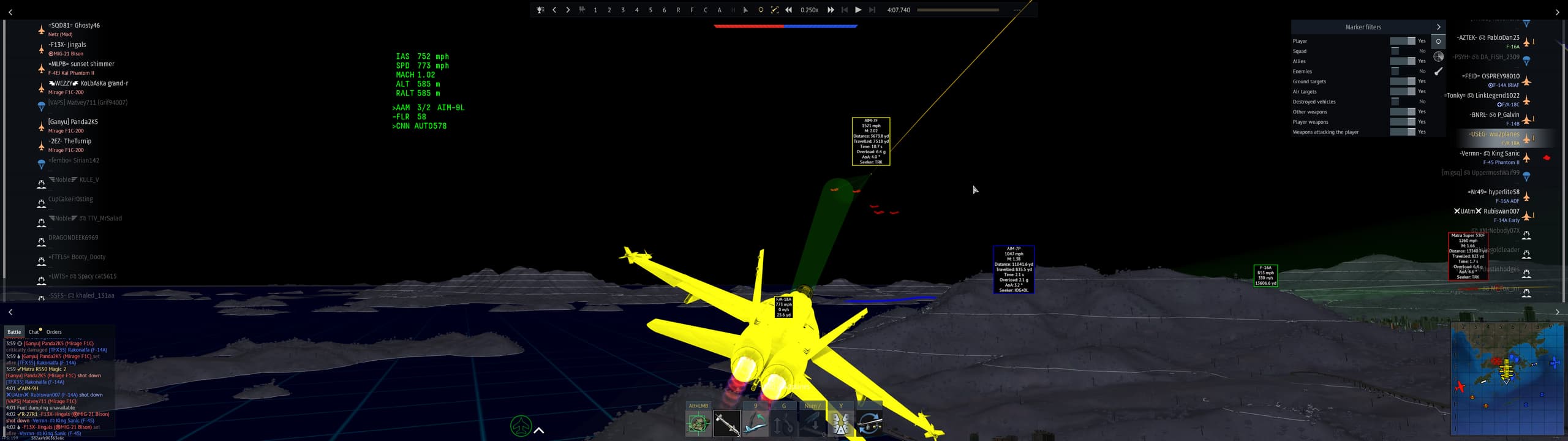
Task: Collapse the minimap panel chevron
Action: pos(1558,312)
